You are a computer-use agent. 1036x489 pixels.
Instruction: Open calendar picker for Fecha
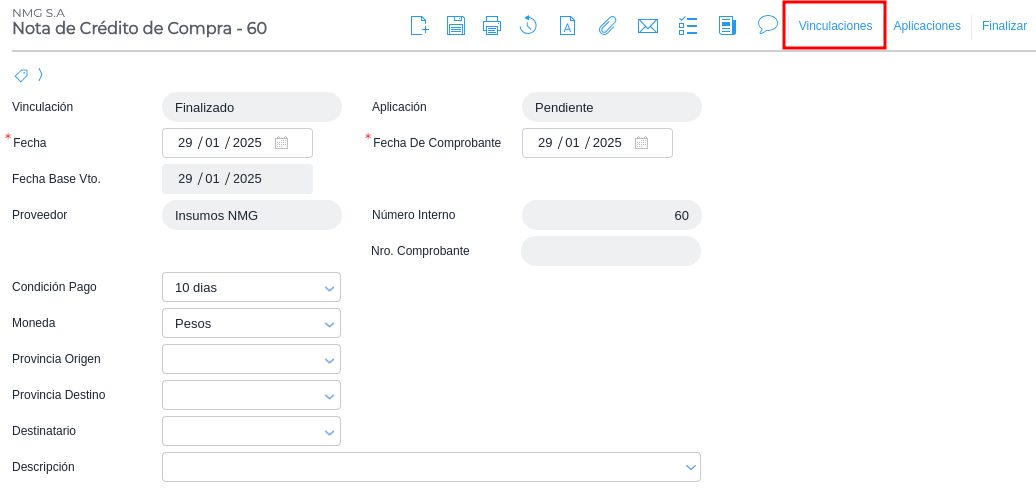point(281,143)
